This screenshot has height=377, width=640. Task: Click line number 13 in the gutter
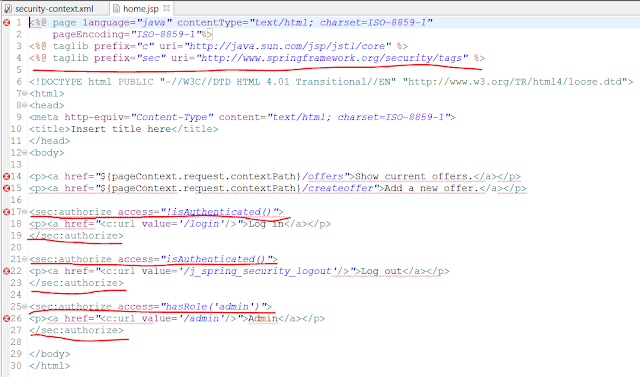pos(16,164)
